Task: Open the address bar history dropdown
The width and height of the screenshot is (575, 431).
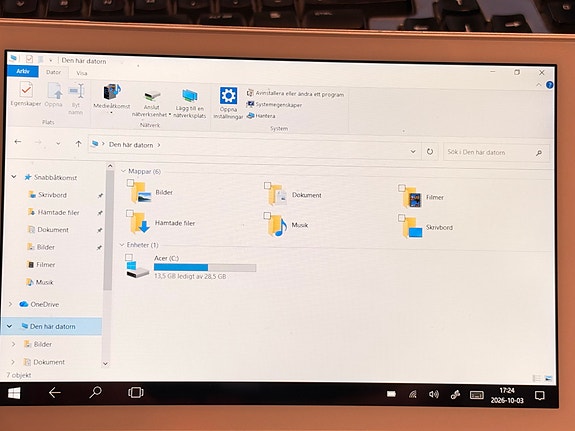Action: click(x=413, y=151)
